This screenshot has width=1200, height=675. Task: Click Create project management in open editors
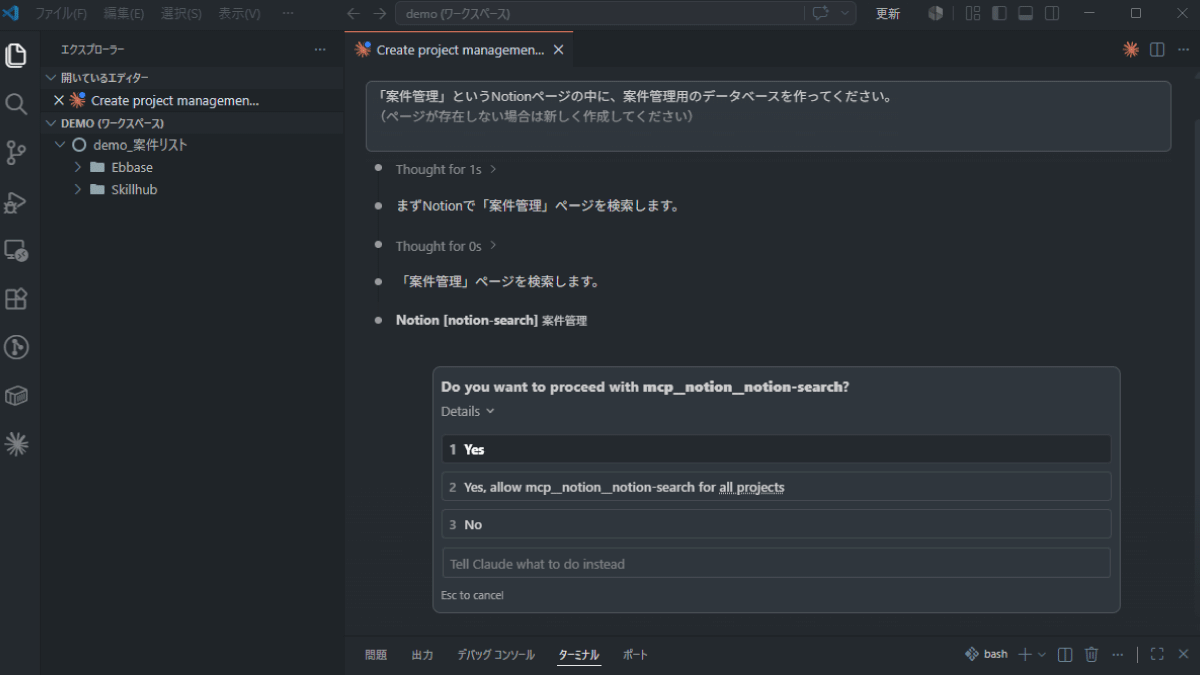pyautogui.click(x=175, y=100)
